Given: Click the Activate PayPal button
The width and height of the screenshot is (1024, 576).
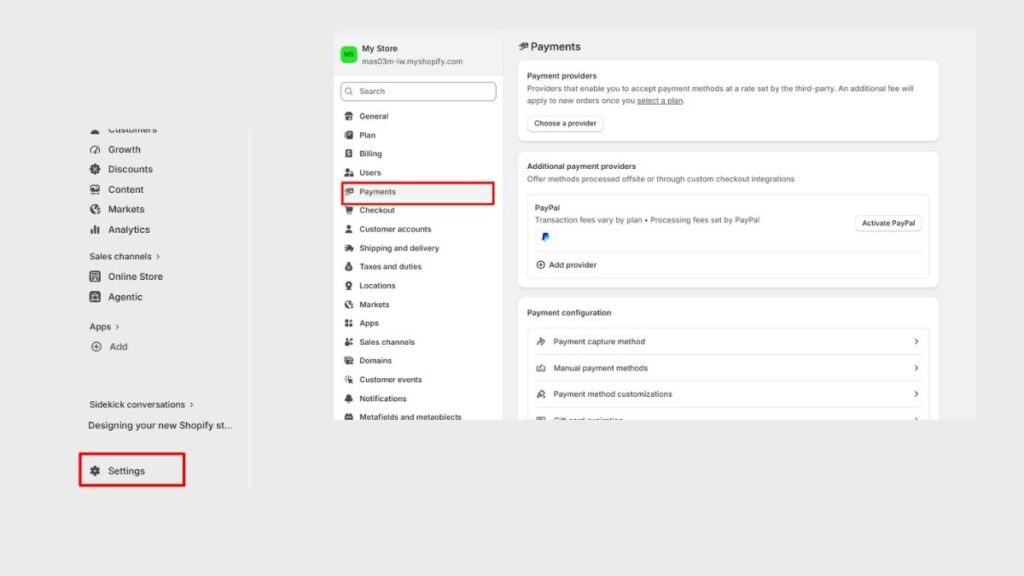Looking at the screenshot, I should click(x=888, y=223).
